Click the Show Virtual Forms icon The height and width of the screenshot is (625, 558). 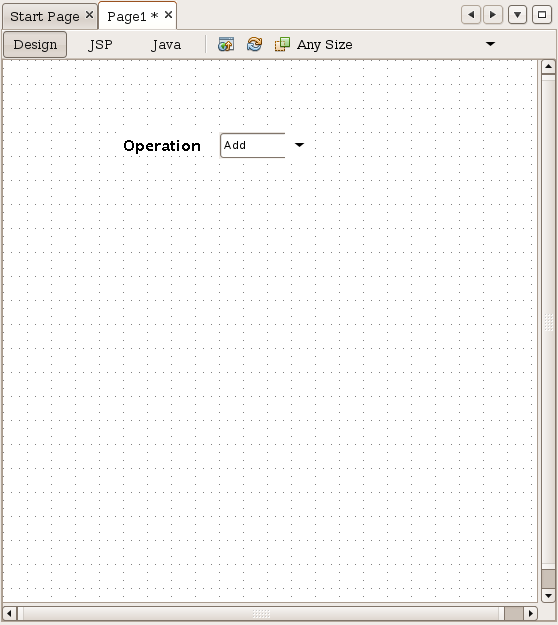tap(282, 44)
